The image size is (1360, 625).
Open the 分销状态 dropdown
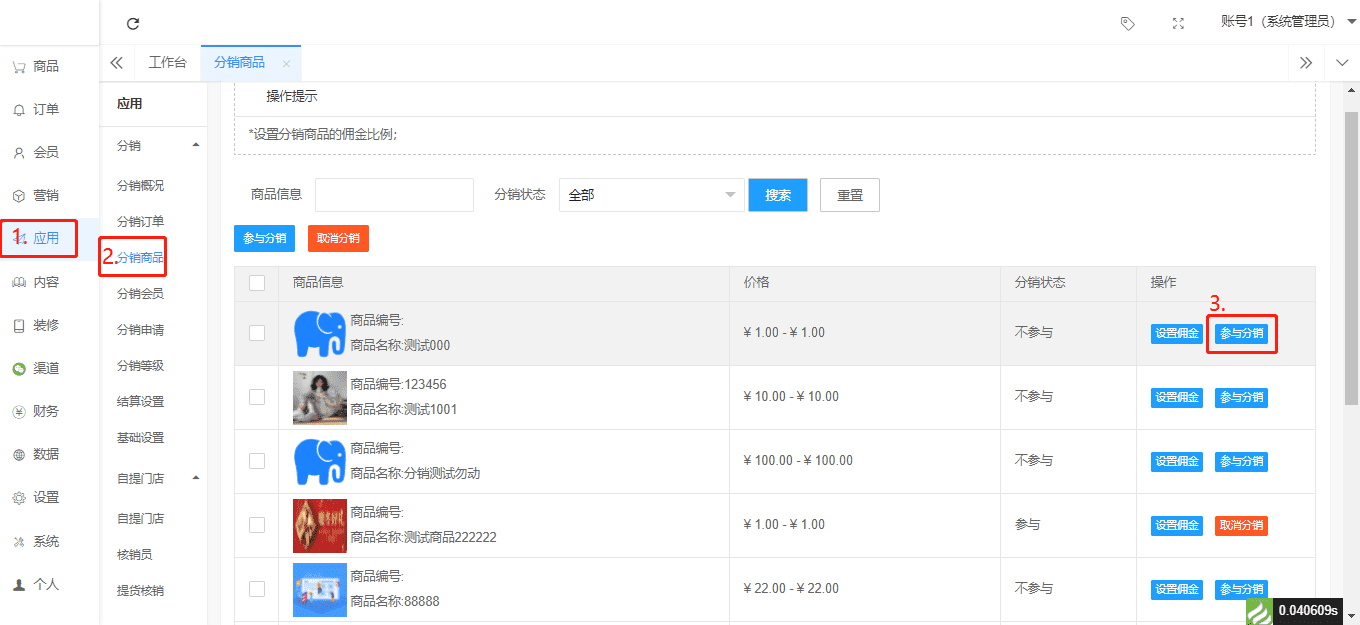pyautogui.click(x=651, y=195)
